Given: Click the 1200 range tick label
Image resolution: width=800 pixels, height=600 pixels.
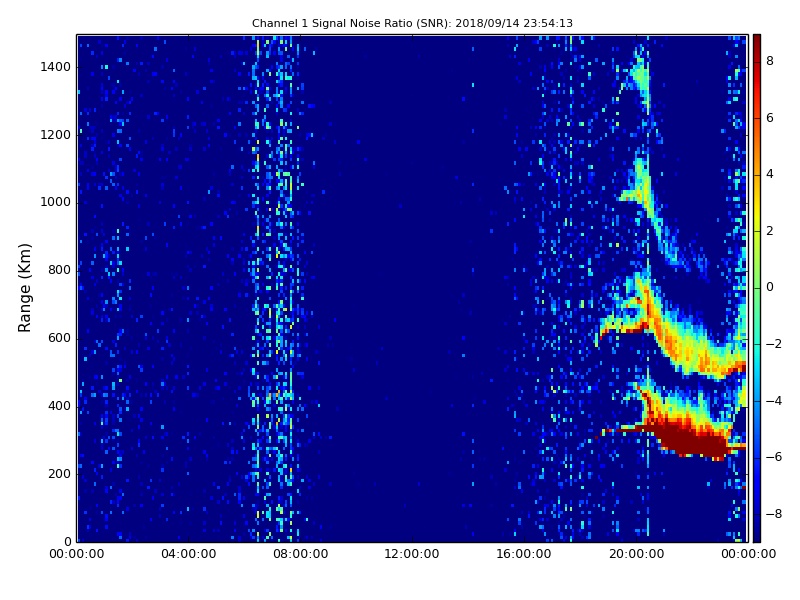Looking at the screenshot, I should [56, 135].
